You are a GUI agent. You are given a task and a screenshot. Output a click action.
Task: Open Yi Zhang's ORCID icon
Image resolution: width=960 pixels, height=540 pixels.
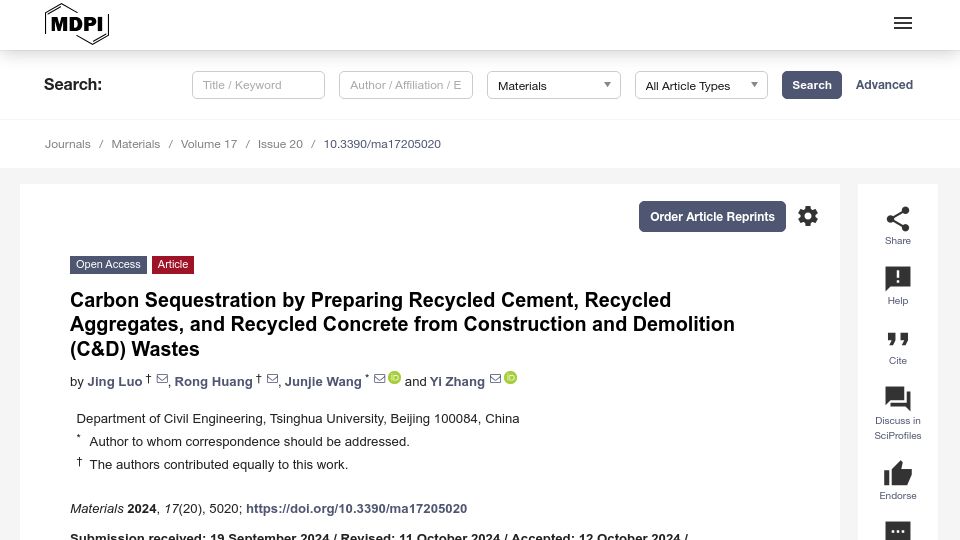(510, 378)
